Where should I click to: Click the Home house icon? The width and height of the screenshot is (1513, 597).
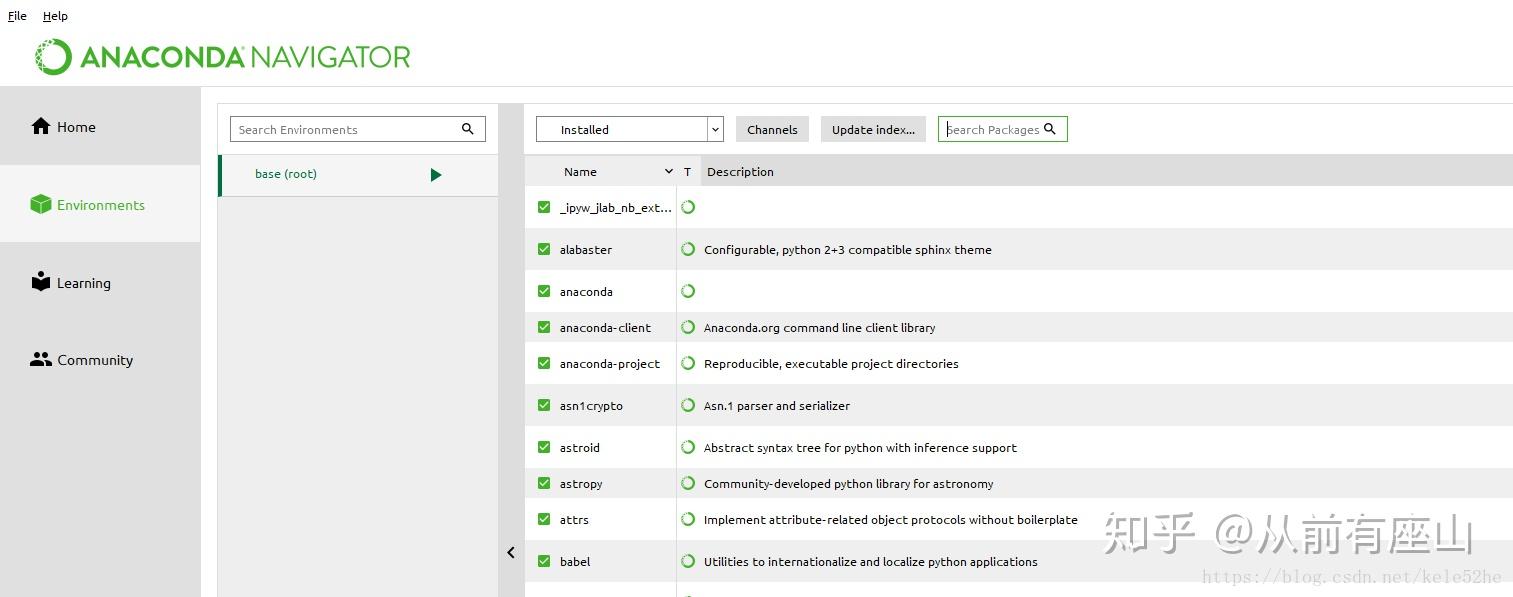click(41, 126)
